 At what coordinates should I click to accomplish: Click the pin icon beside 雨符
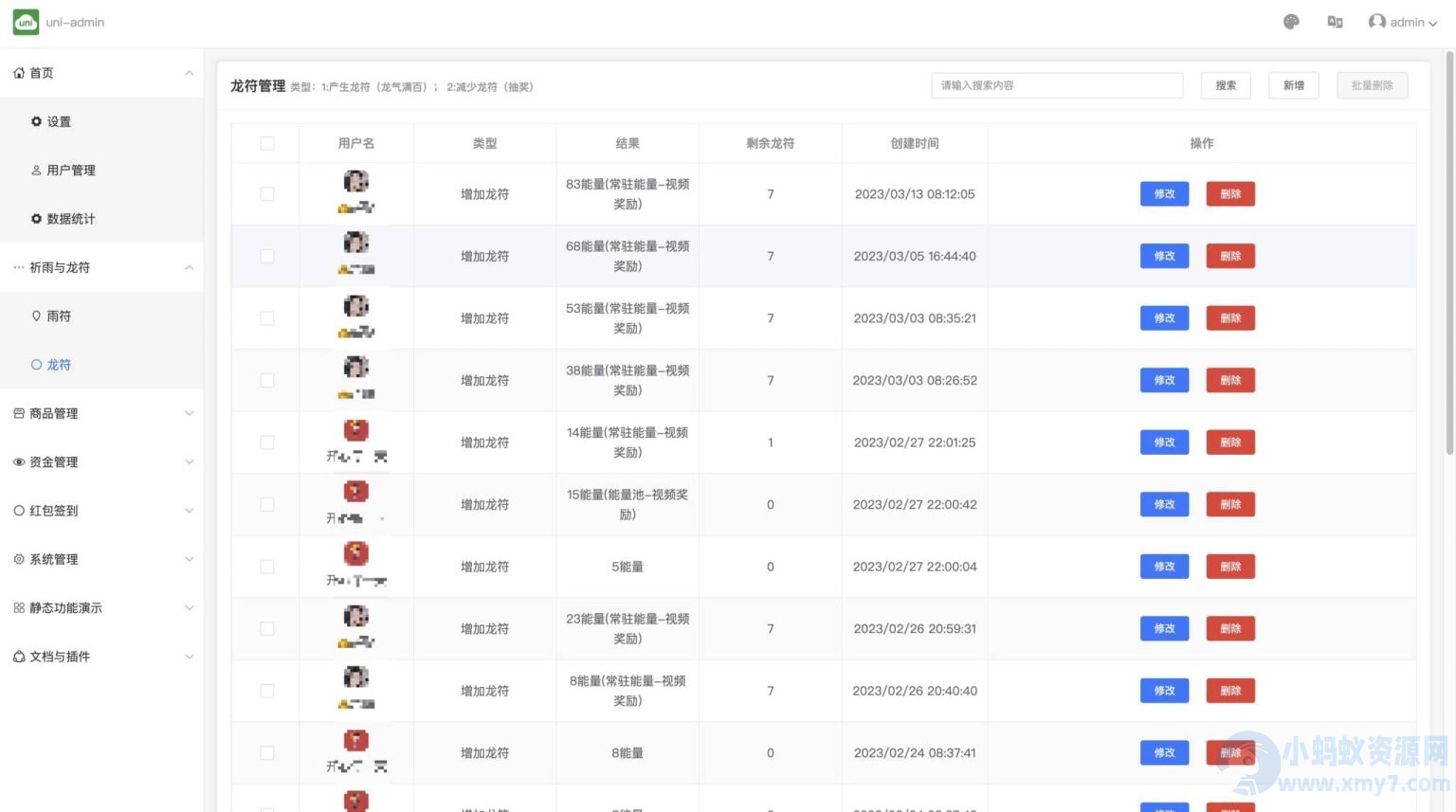[36, 316]
